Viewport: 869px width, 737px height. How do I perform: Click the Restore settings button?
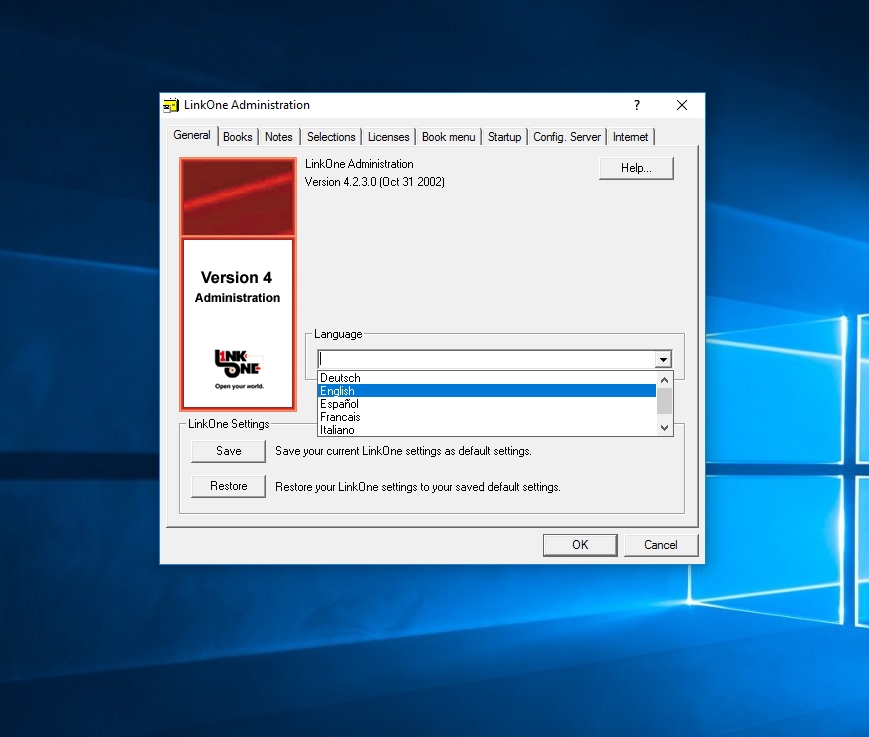(228, 486)
